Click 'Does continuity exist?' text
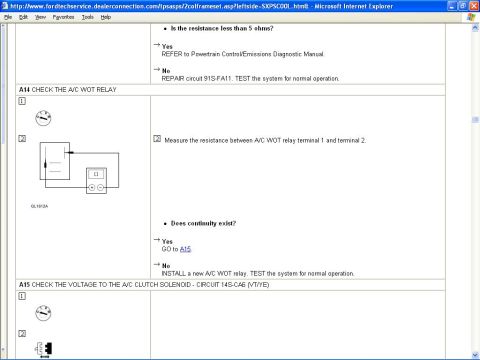The width and height of the screenshot is (480, 360). (x=203, y=223)
